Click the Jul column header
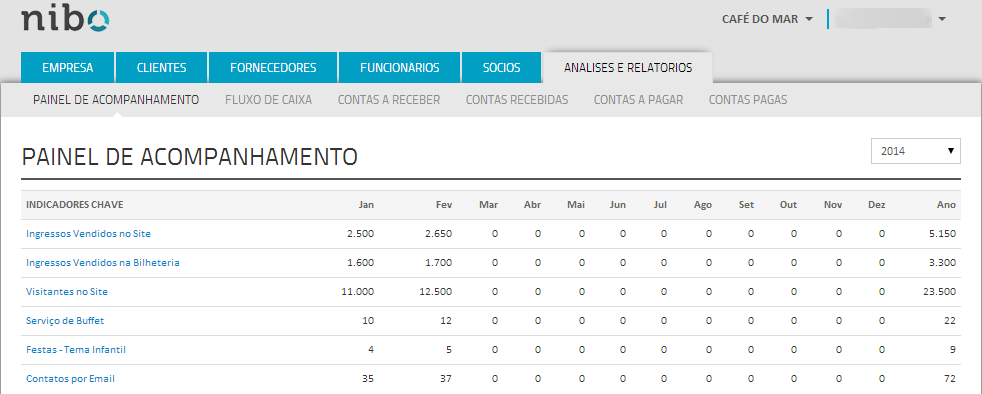Viewport: 982px width, 394px height. [x=660, y=205]
